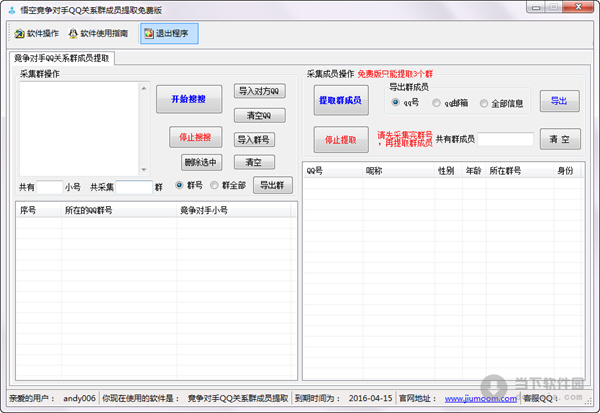Sort by 序号 column header
600x413 pixels.
pos(39,210)
